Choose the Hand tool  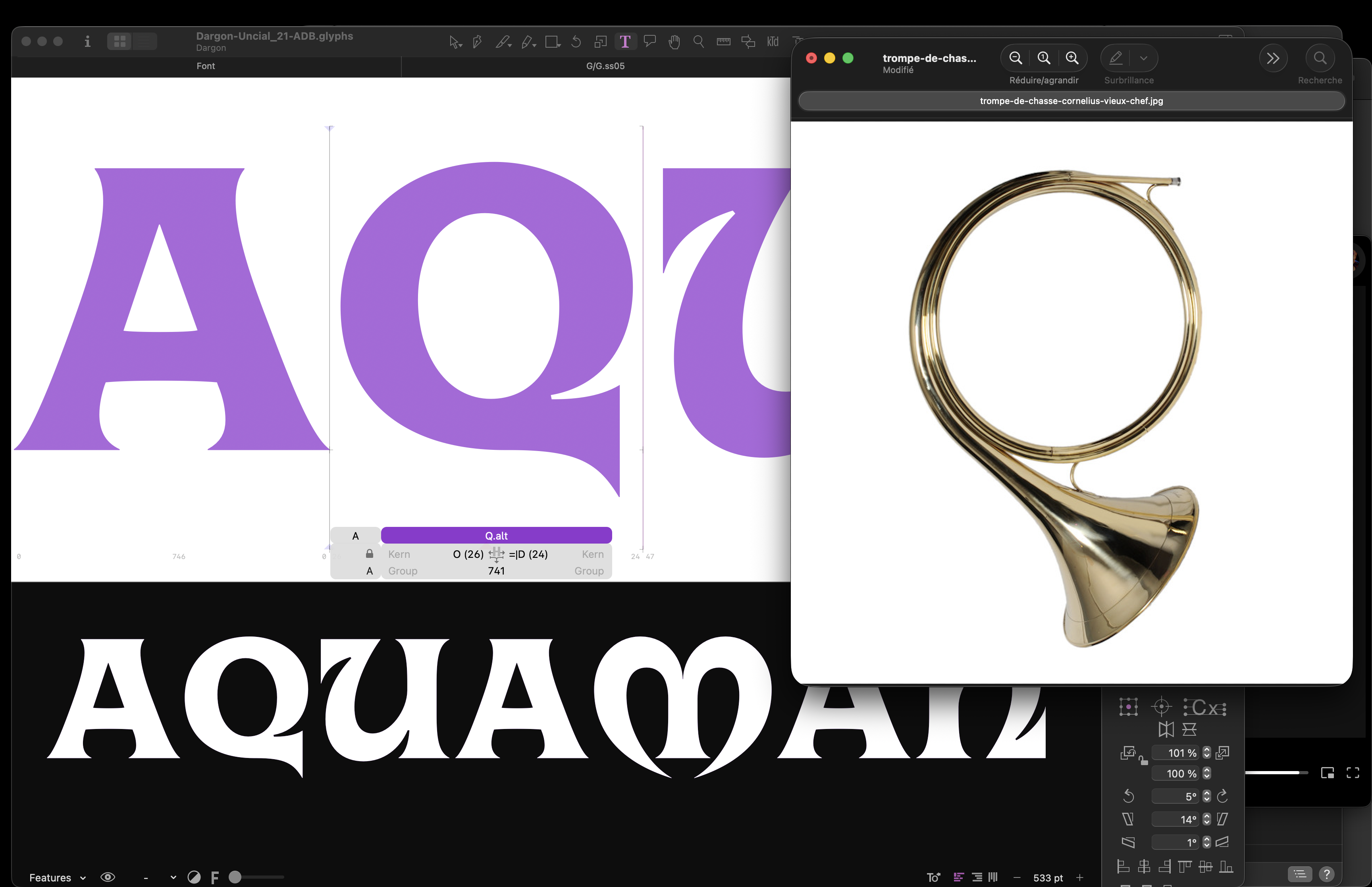click(674, 41)
